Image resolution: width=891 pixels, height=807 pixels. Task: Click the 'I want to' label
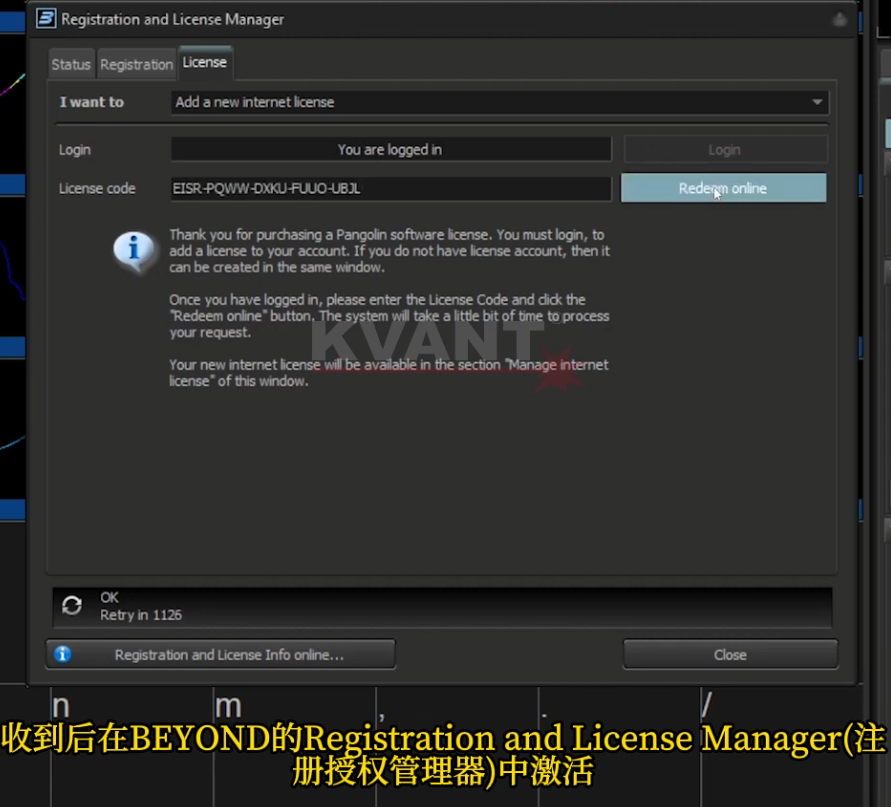click(91, 102)
